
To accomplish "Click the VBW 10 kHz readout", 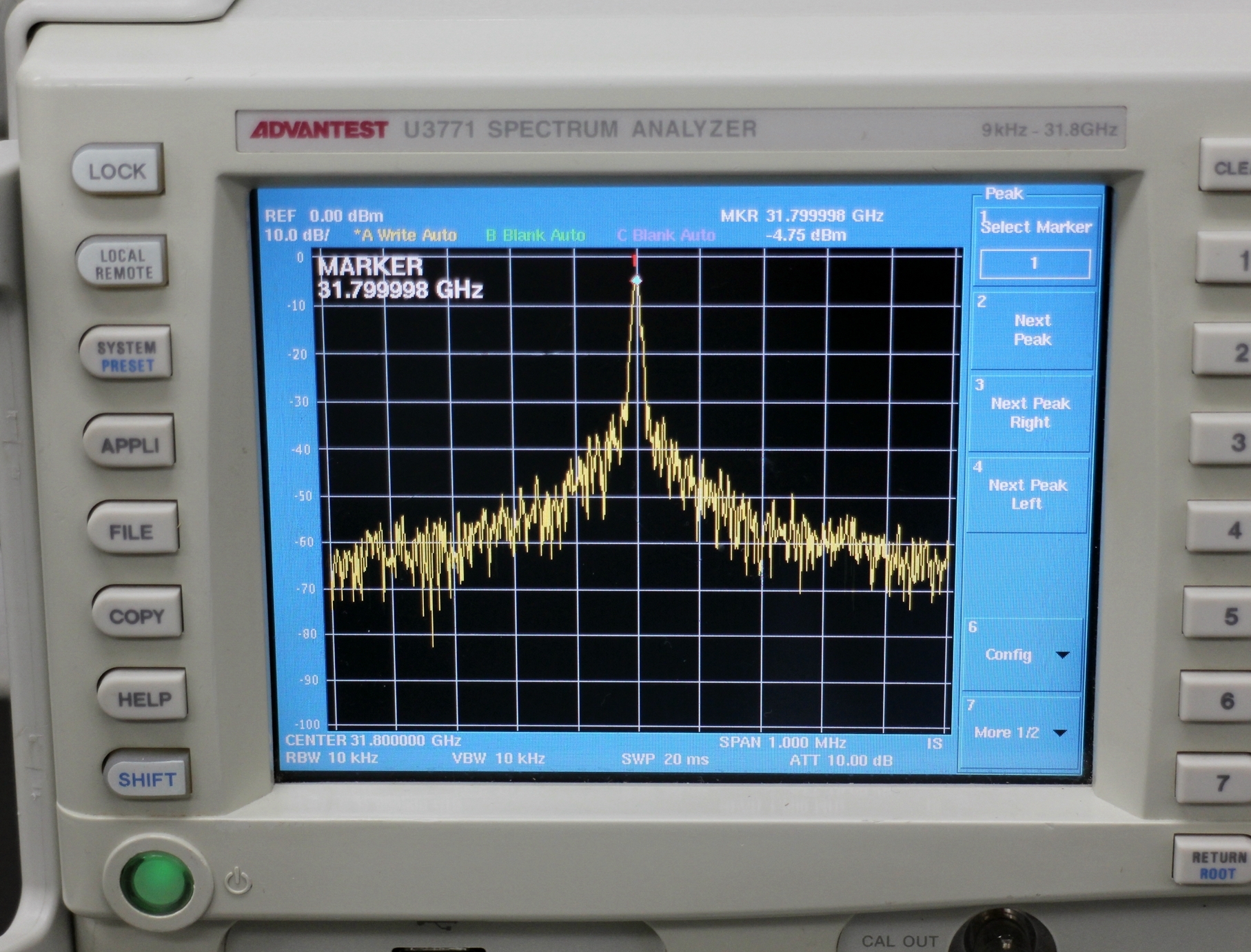I will [x=498, y=758].
